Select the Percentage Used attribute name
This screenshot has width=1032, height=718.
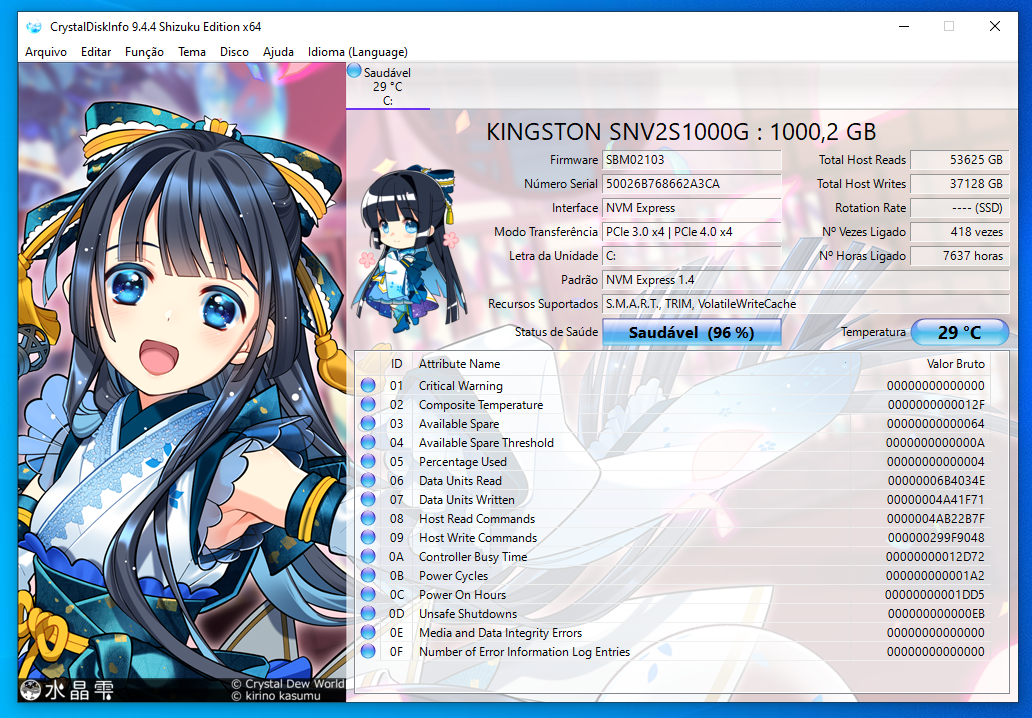(x=463, y=462)
